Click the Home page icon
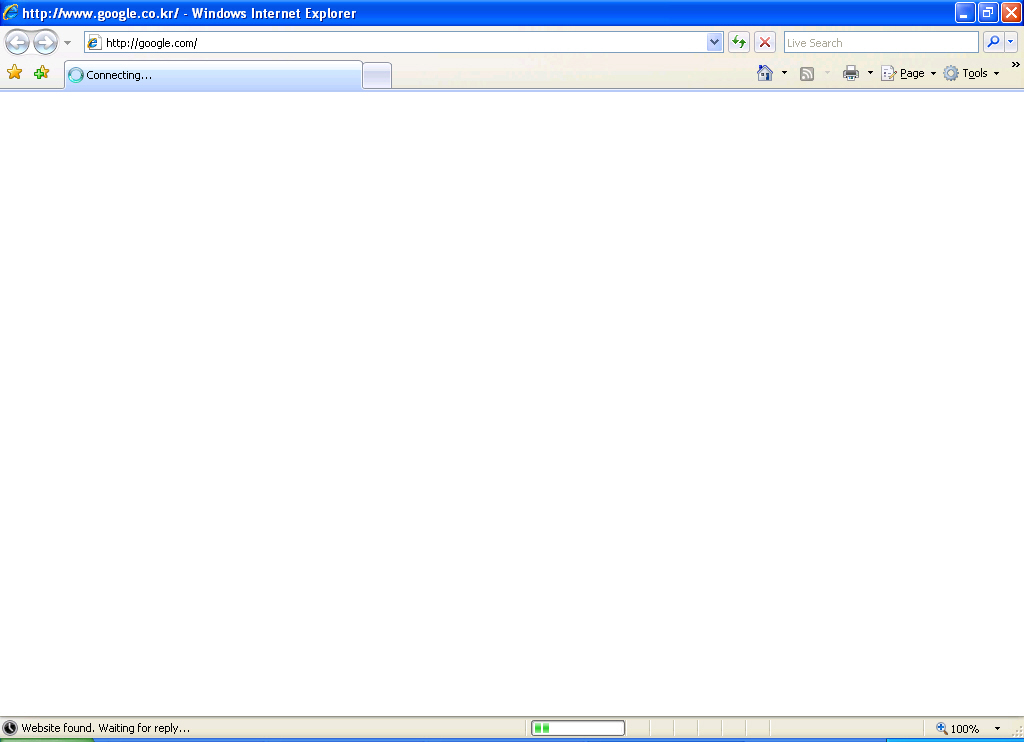Screen dimensions: 1024x742 765,73
